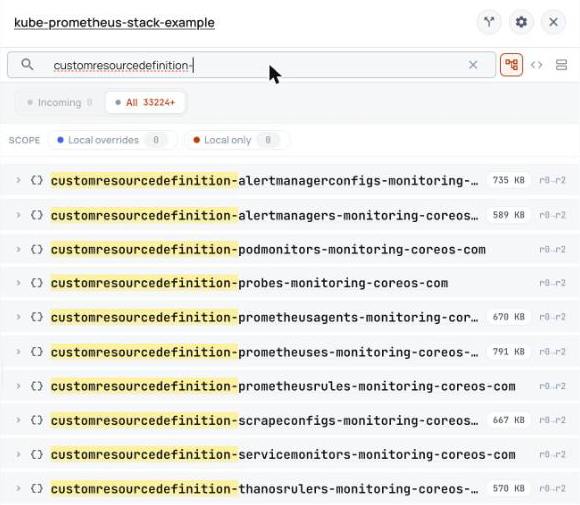Click braces icon of servicemonitors row
Screen dimensions: 580x505
point(37,454)
